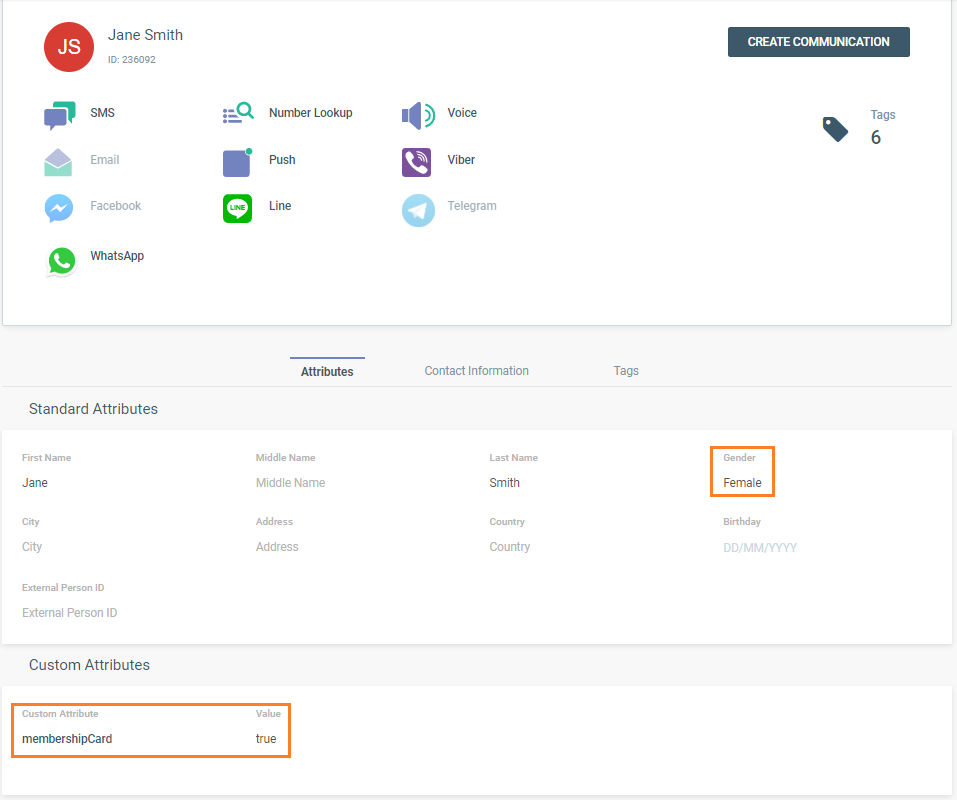Image resolution: width=957 pixels, height=800 pixels.
Task: Open the Gender dropdown showing Female
Action: point(743,483)
